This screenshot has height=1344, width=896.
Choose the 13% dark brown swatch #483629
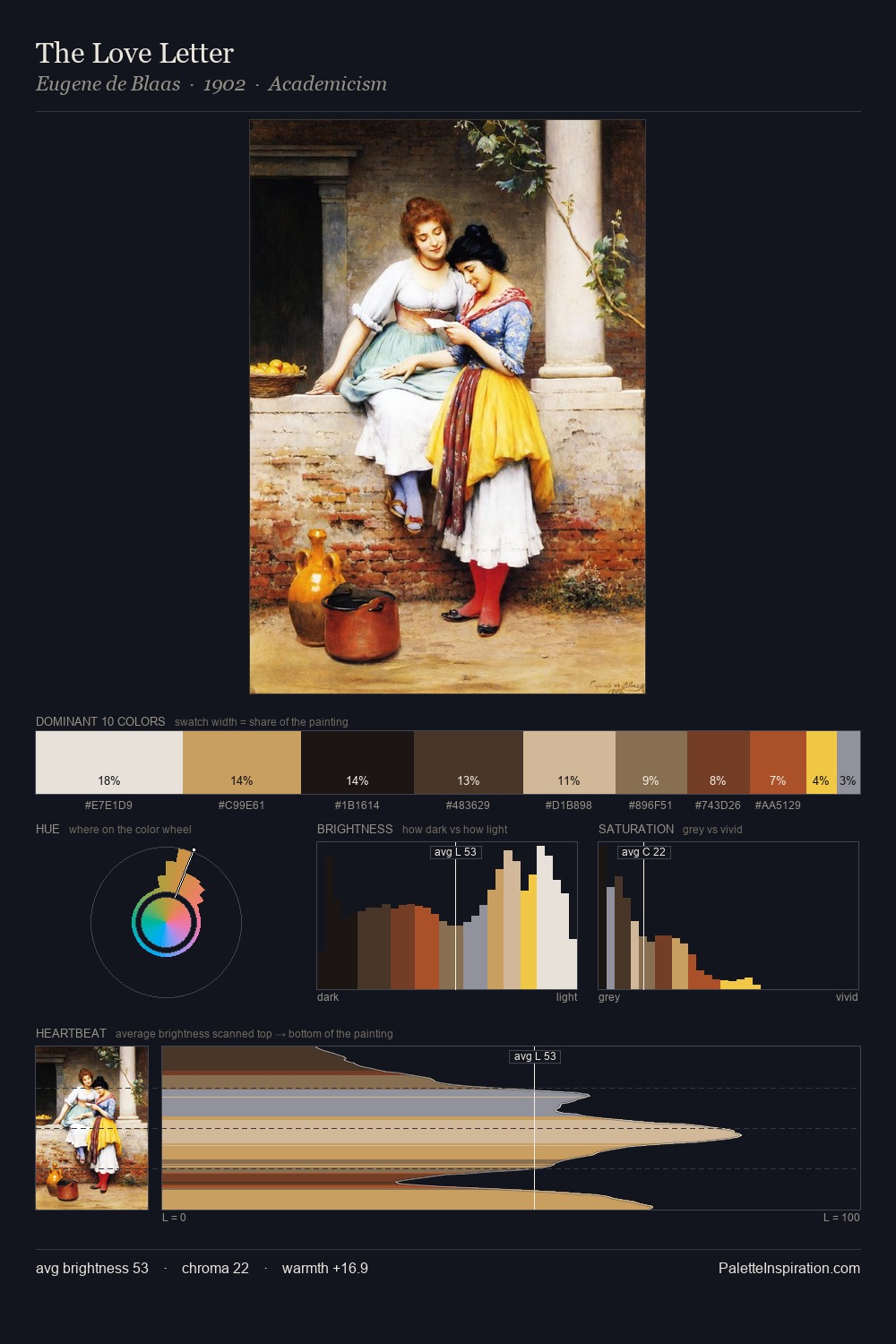click(x=469, y=762)
